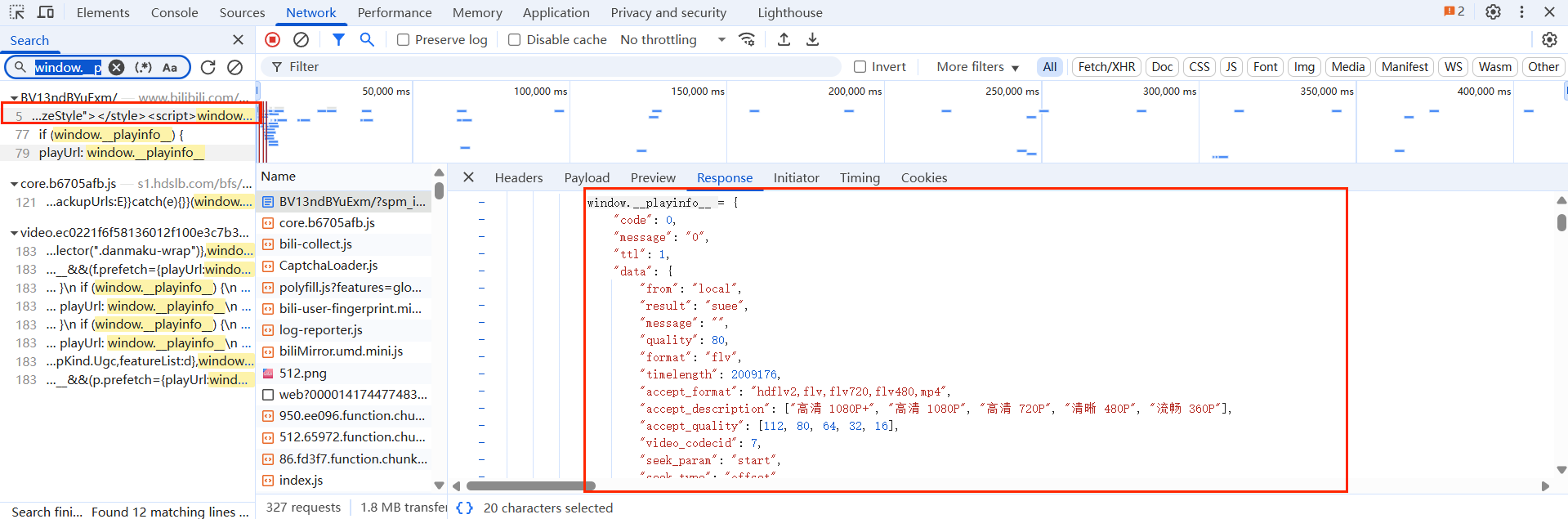Open the Application panel tab
The width and height of the screenshot is (1568, 519).
tap(556, 12)
